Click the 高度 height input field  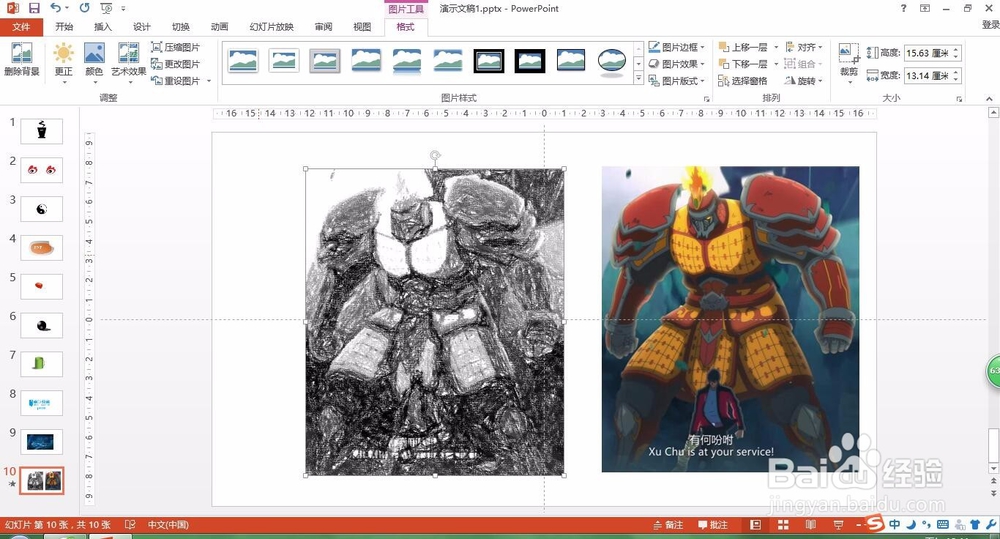click(928, 53)
